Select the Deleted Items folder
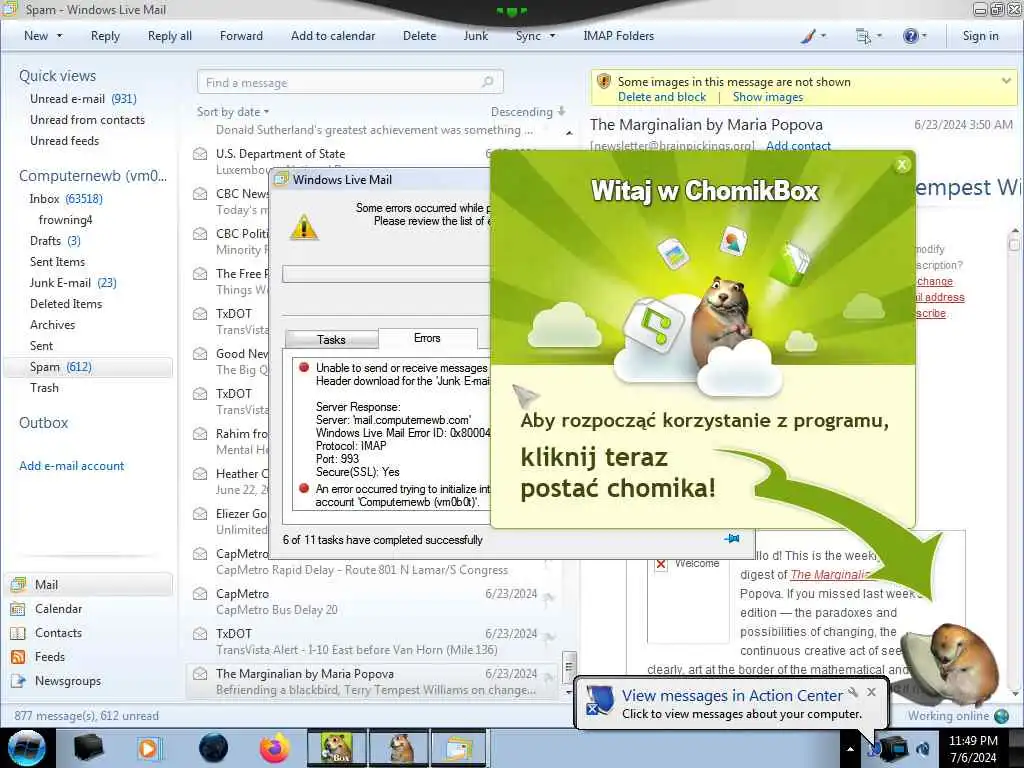Image resolution: width=1024 pixels, height=768 pixels. point(65,304)
